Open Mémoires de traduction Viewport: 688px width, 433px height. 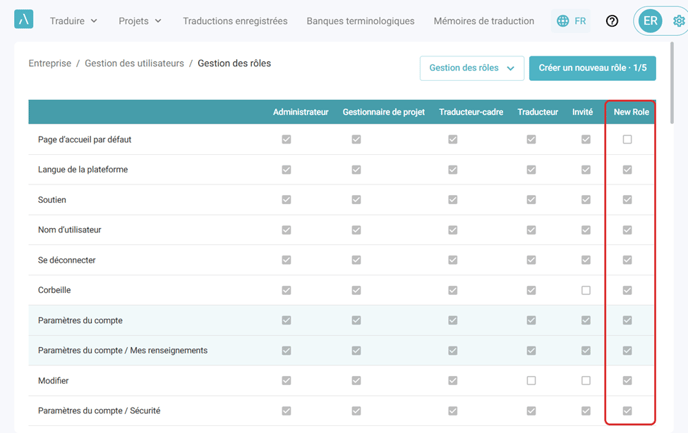[x=484, y=21]
